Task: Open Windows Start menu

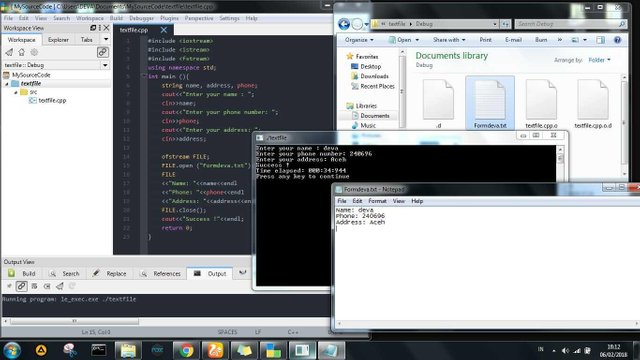Action: click(x=12, y=350)
